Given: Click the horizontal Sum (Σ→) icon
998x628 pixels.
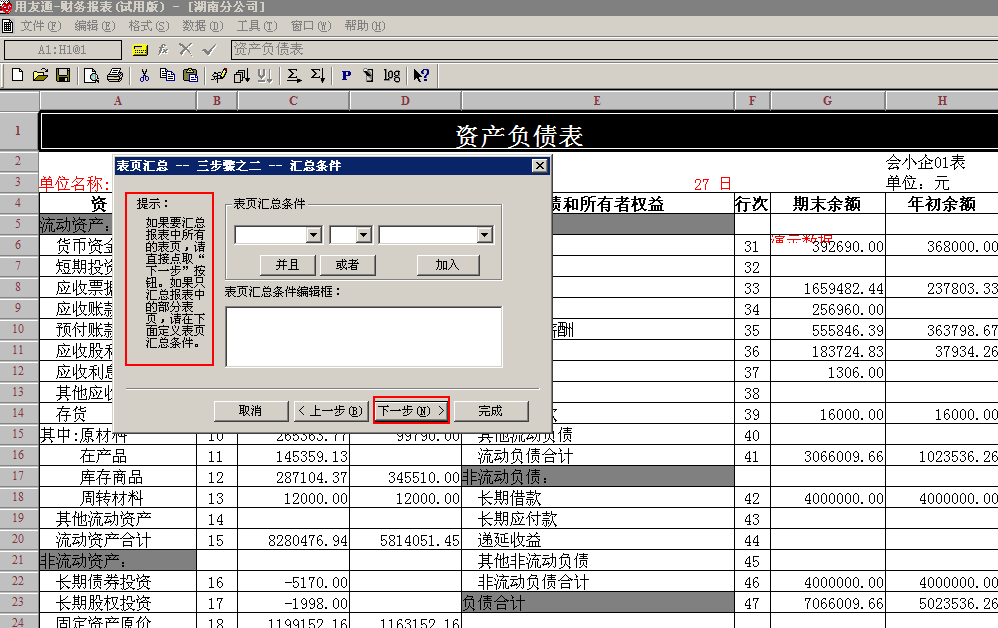Looking at the screenshot, I should pyautogui.click(x=293, y=76).
